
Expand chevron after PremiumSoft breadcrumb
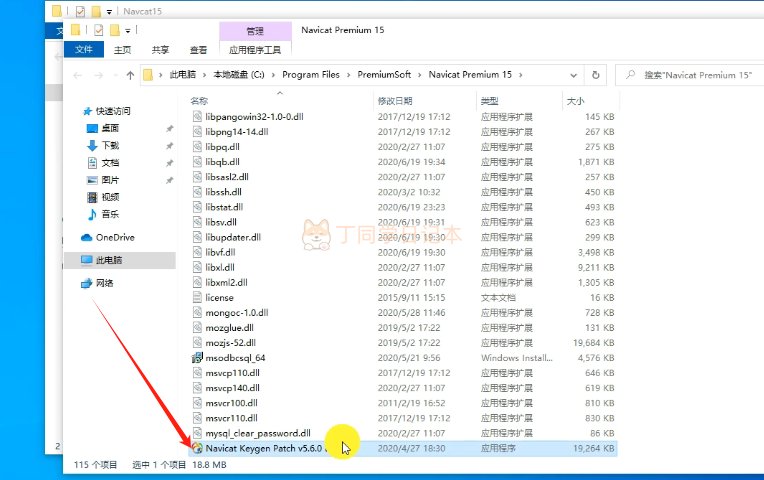click(420, 75)
